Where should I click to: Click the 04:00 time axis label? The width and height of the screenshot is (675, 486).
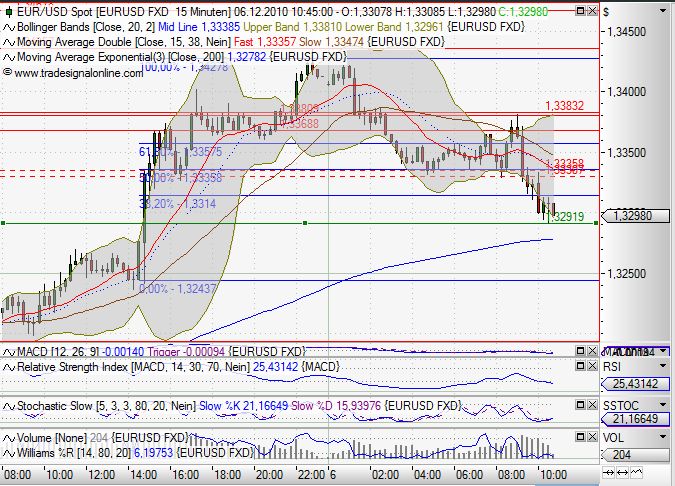[x=427, y=475]
